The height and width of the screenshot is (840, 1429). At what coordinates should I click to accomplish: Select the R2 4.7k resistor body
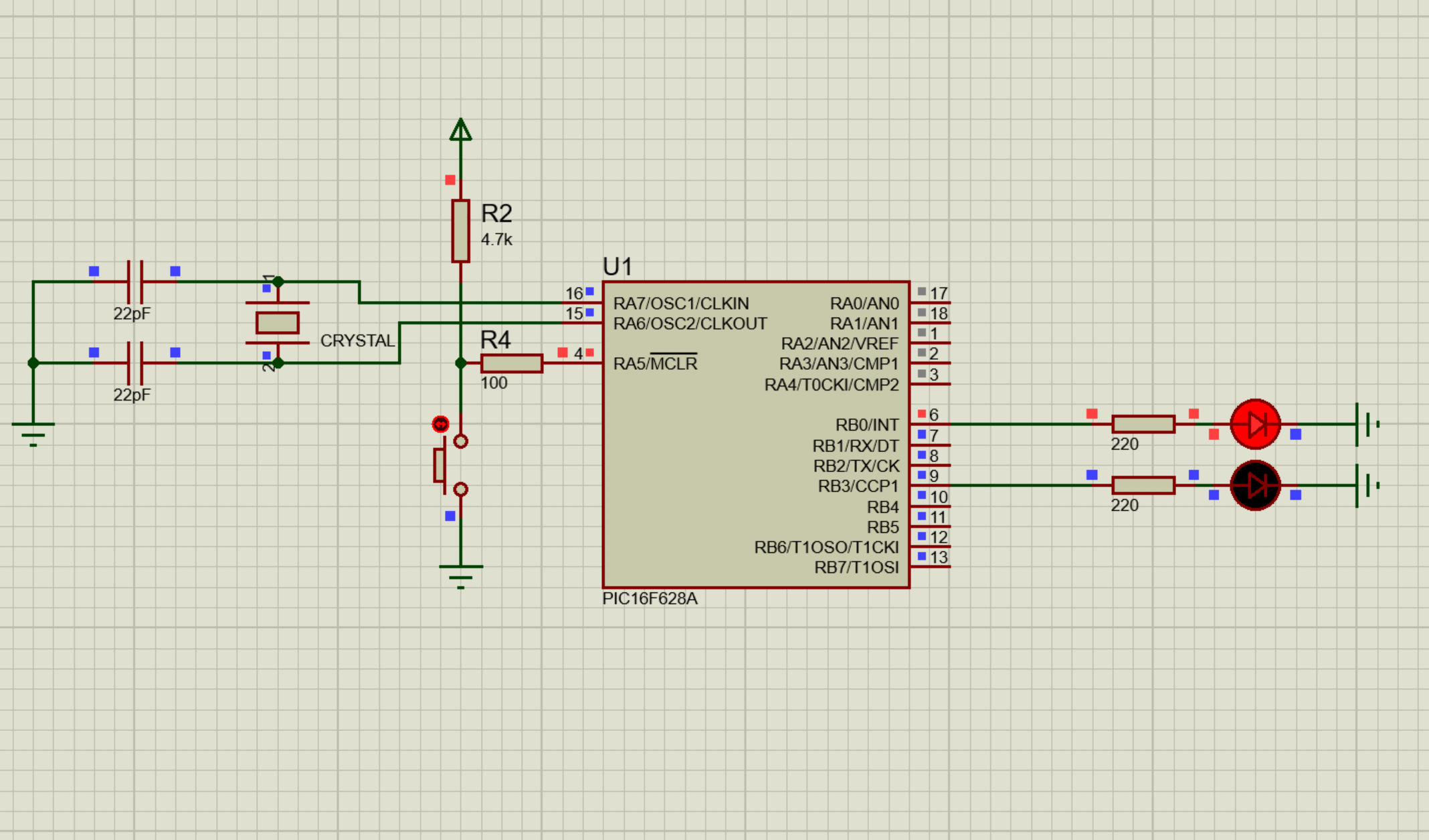coord(460,231)
